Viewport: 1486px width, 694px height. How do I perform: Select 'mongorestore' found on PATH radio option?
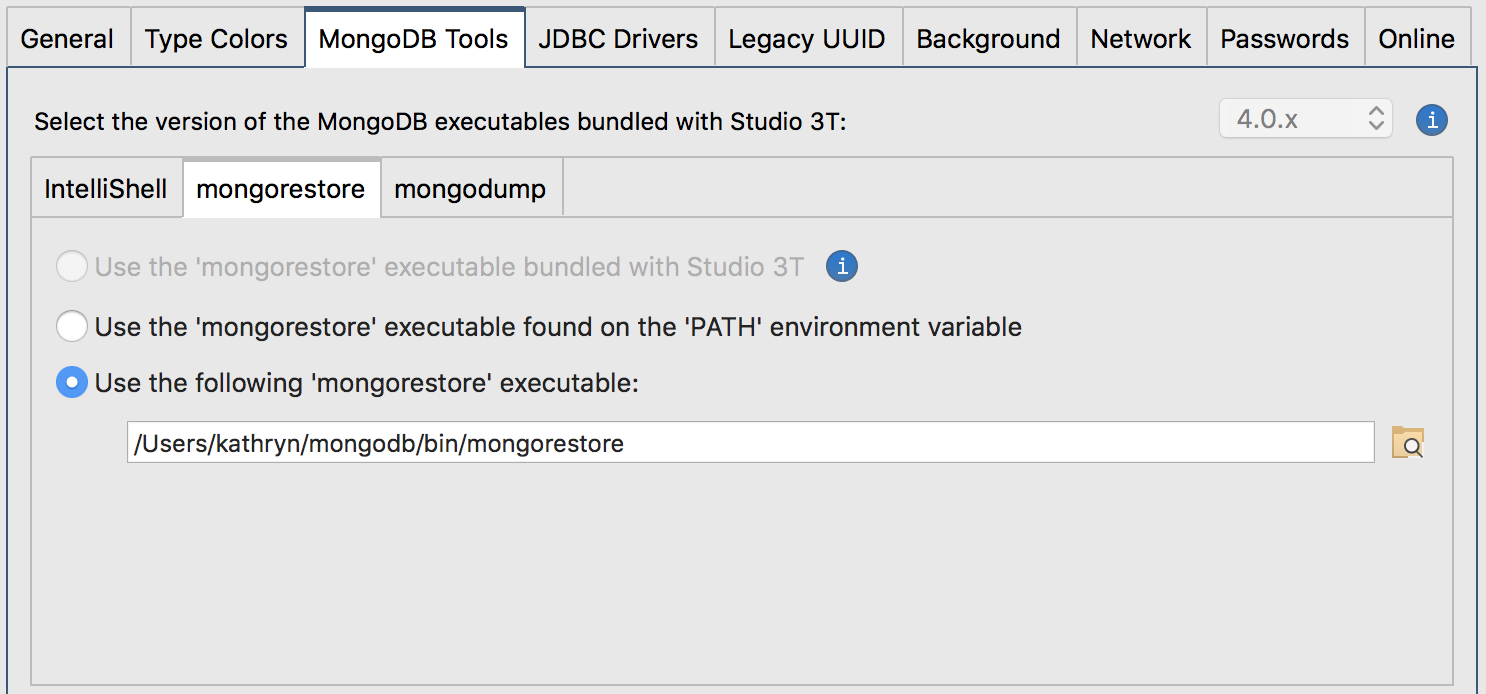coord(72,326)
